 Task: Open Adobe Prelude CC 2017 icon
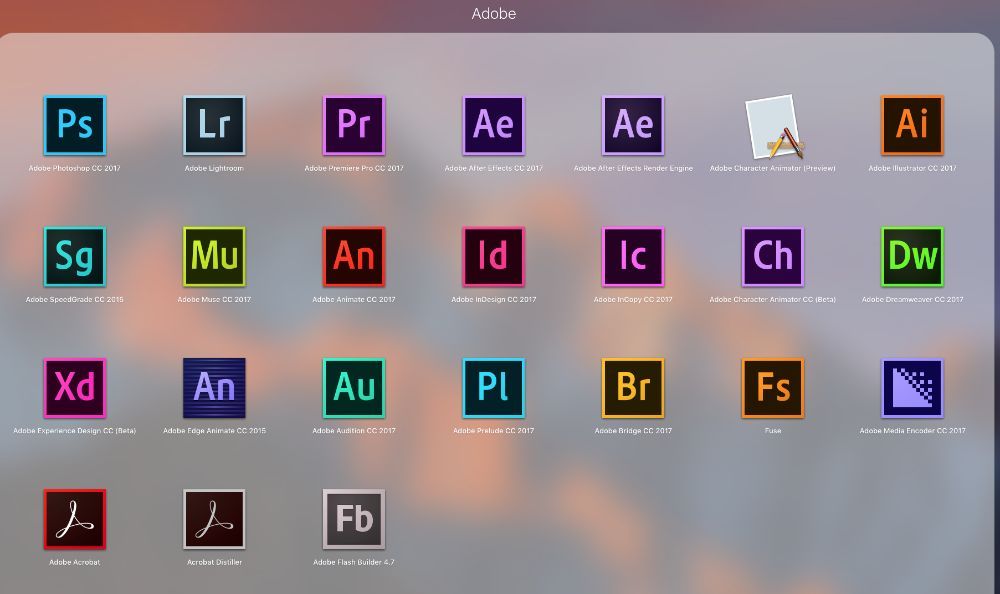(494, 388)
